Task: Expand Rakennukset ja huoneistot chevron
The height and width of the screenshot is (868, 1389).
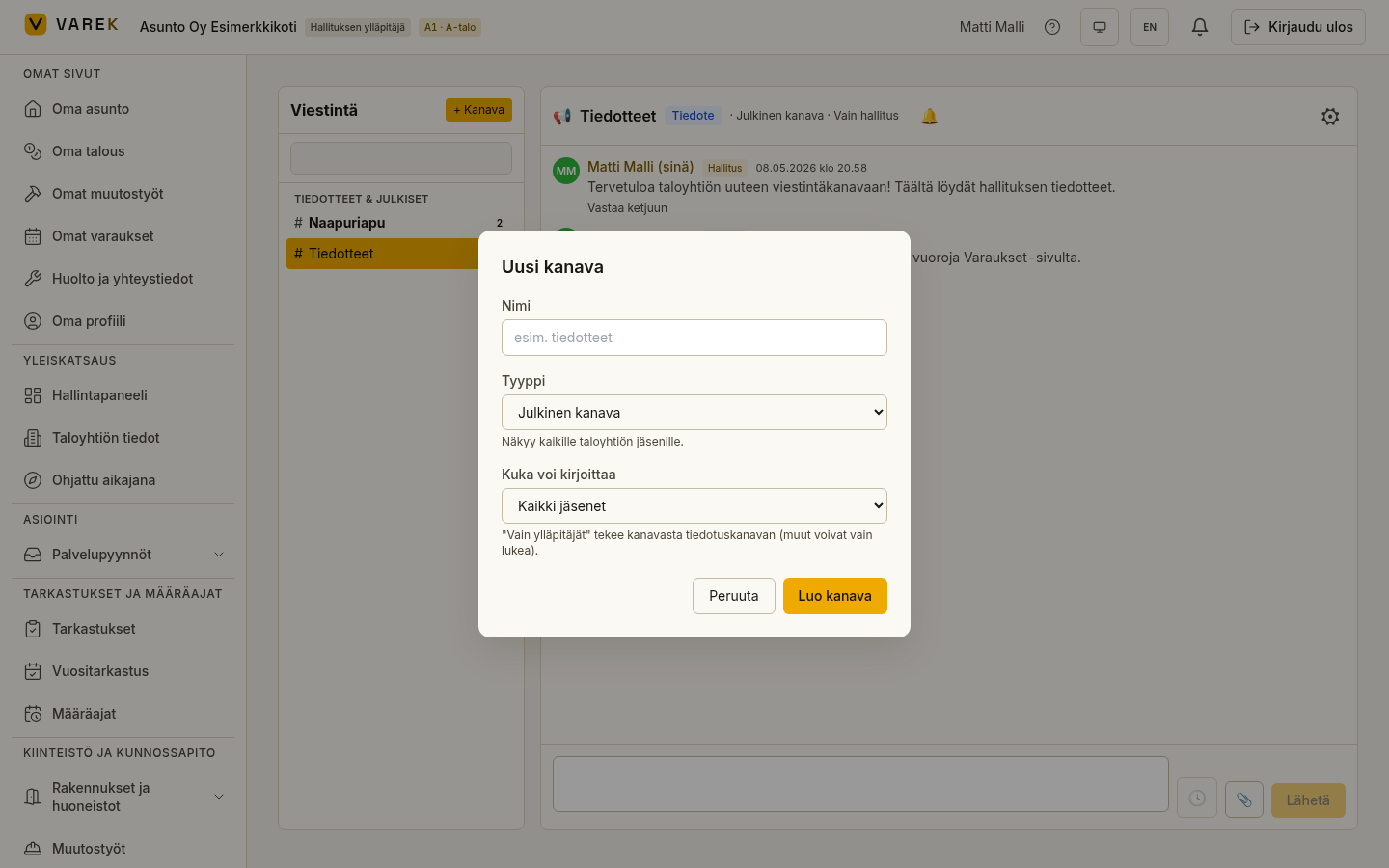Action: 219,797
